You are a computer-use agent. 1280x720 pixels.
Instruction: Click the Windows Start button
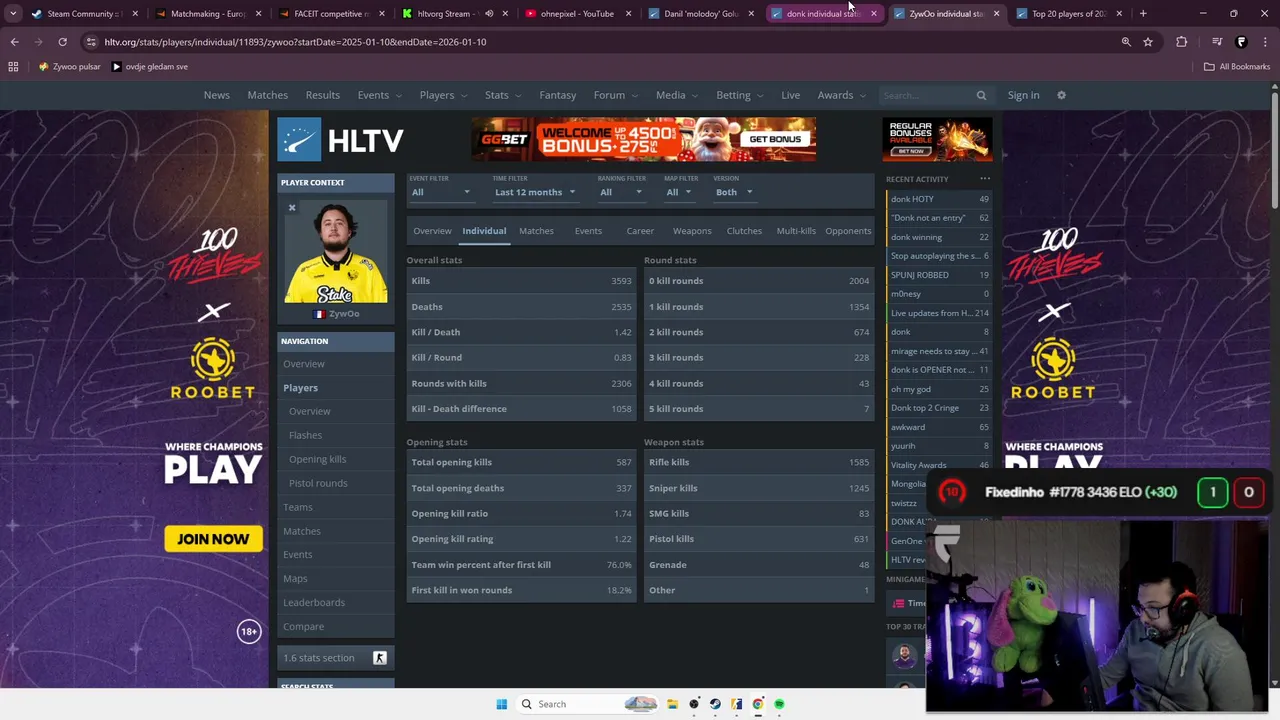click(502, 704)
